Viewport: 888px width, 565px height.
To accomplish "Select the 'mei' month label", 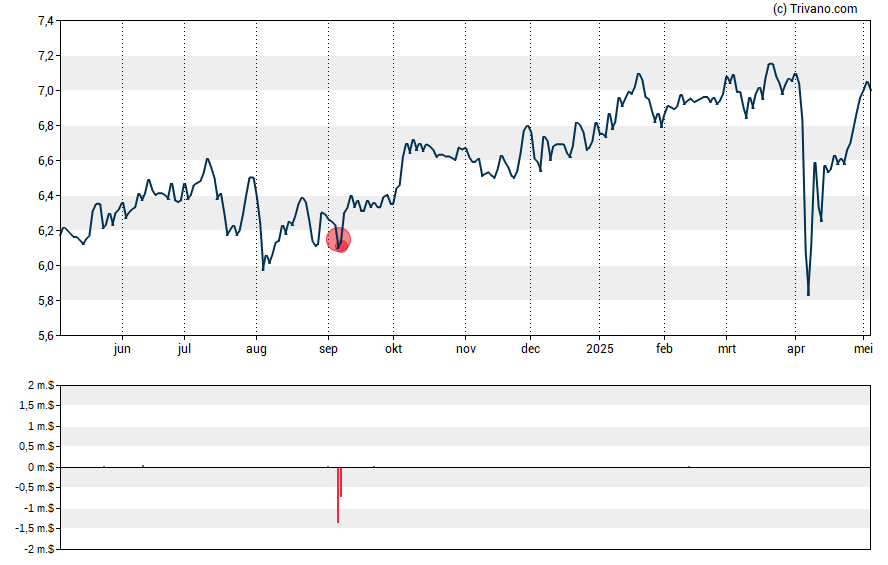I will point(863,349).
